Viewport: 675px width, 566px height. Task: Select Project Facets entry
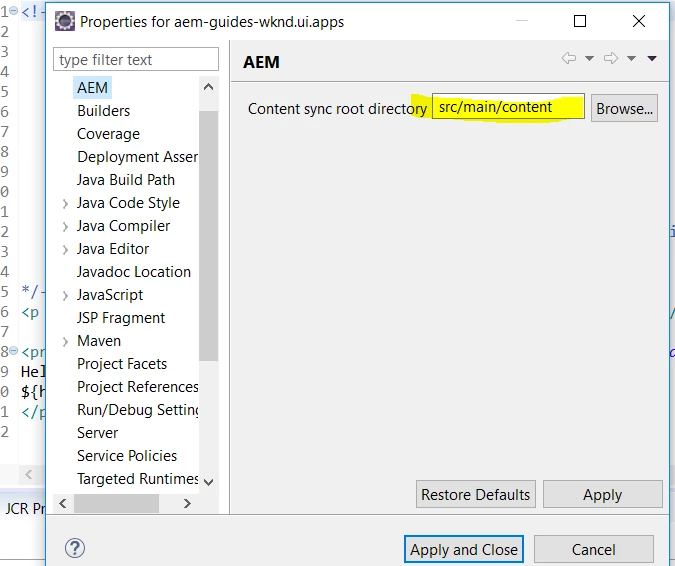tap(122, 364)
